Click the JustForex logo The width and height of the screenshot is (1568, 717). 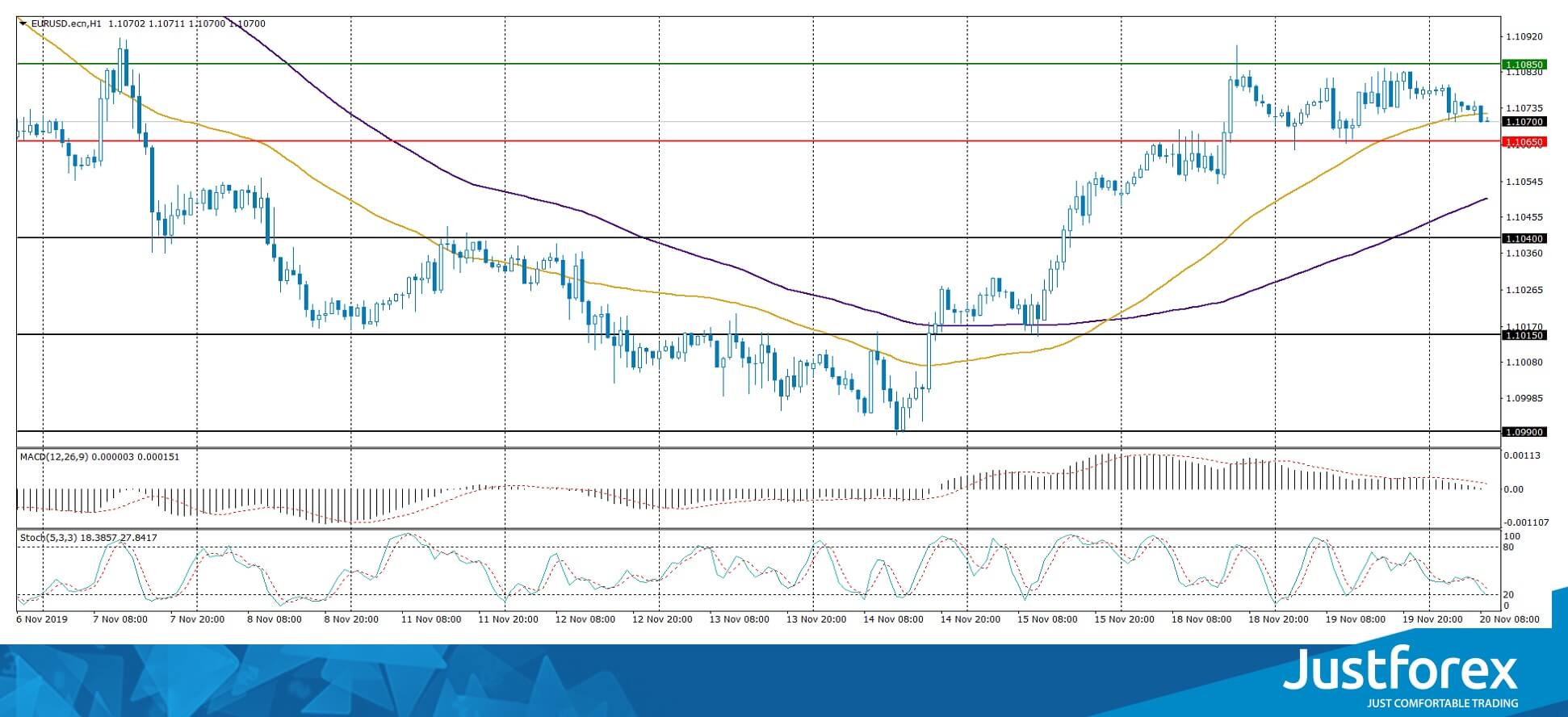[1401, 669]
